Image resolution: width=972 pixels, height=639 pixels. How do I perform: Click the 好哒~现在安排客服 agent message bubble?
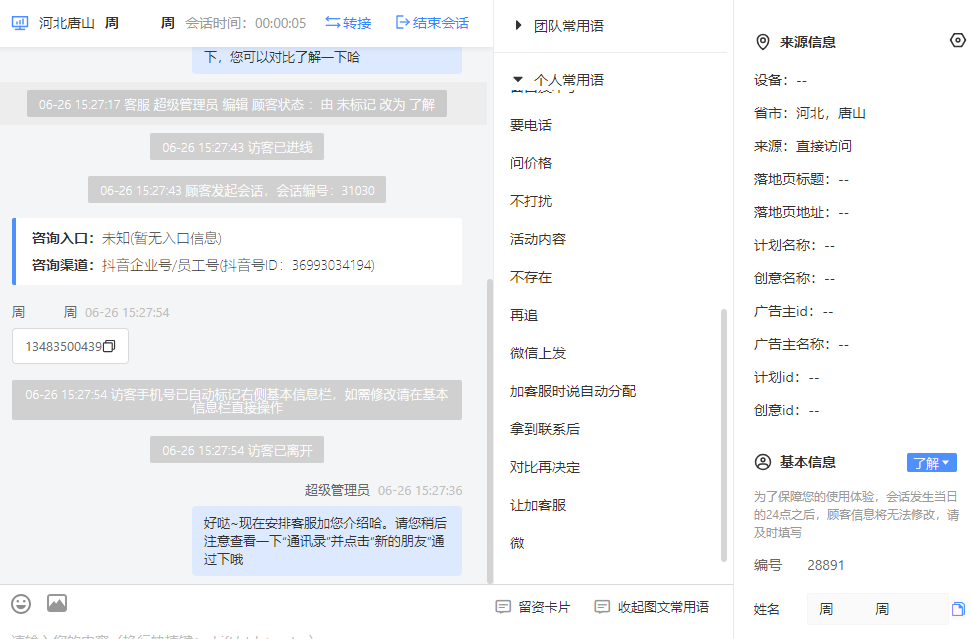(x=327, y=541)
